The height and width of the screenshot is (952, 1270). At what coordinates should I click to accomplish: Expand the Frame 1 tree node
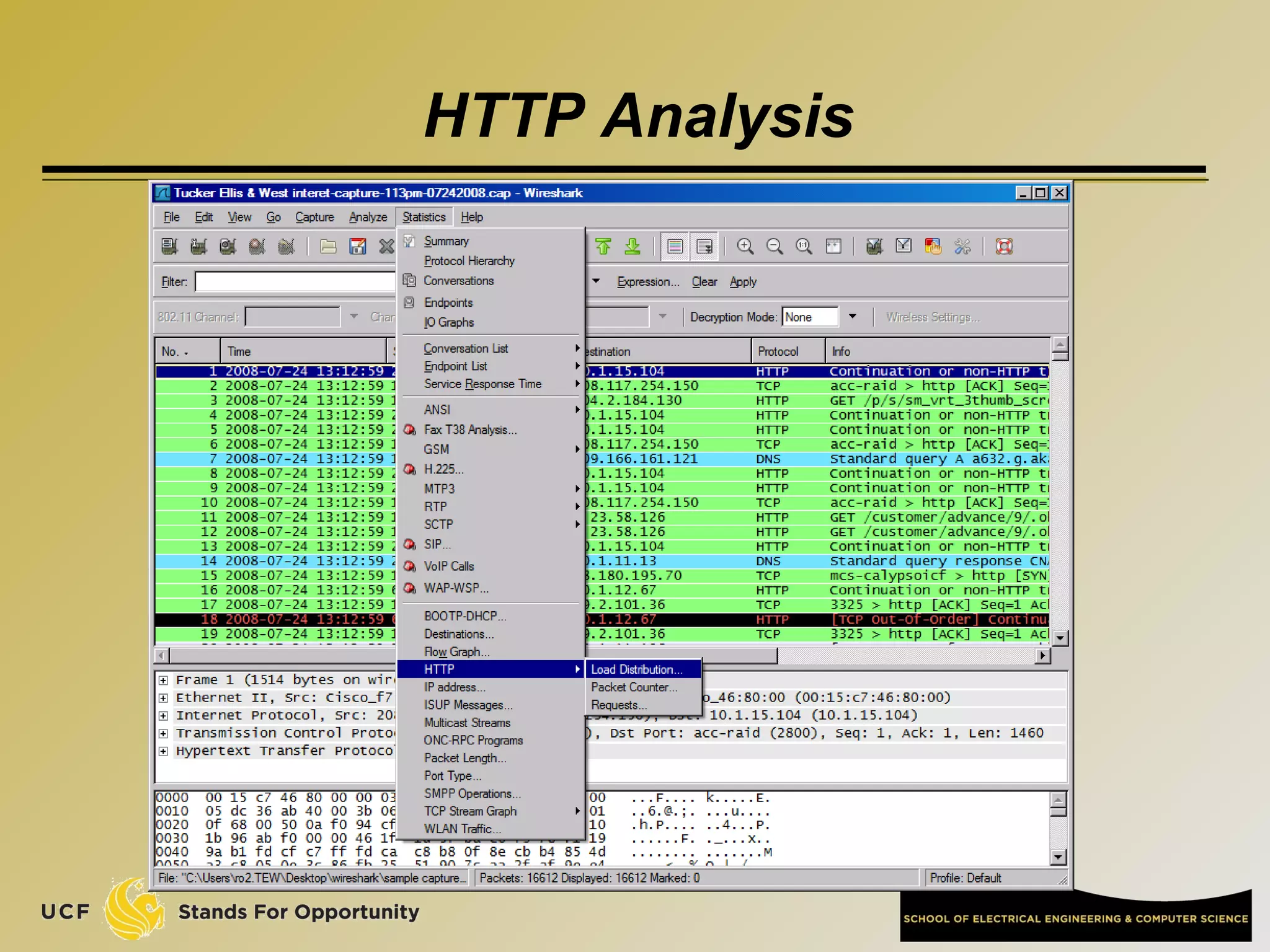click(x=163, y=680)
